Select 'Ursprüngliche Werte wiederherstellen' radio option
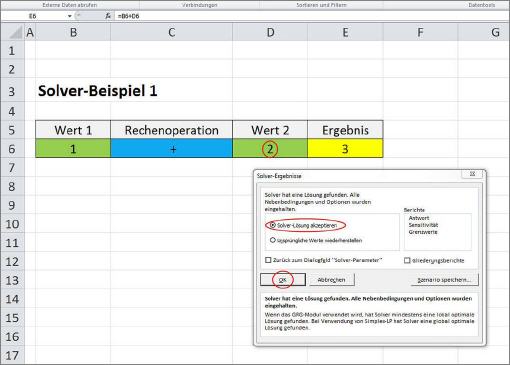Viewport: 510px width, 365px height. (x=273, y=240)
